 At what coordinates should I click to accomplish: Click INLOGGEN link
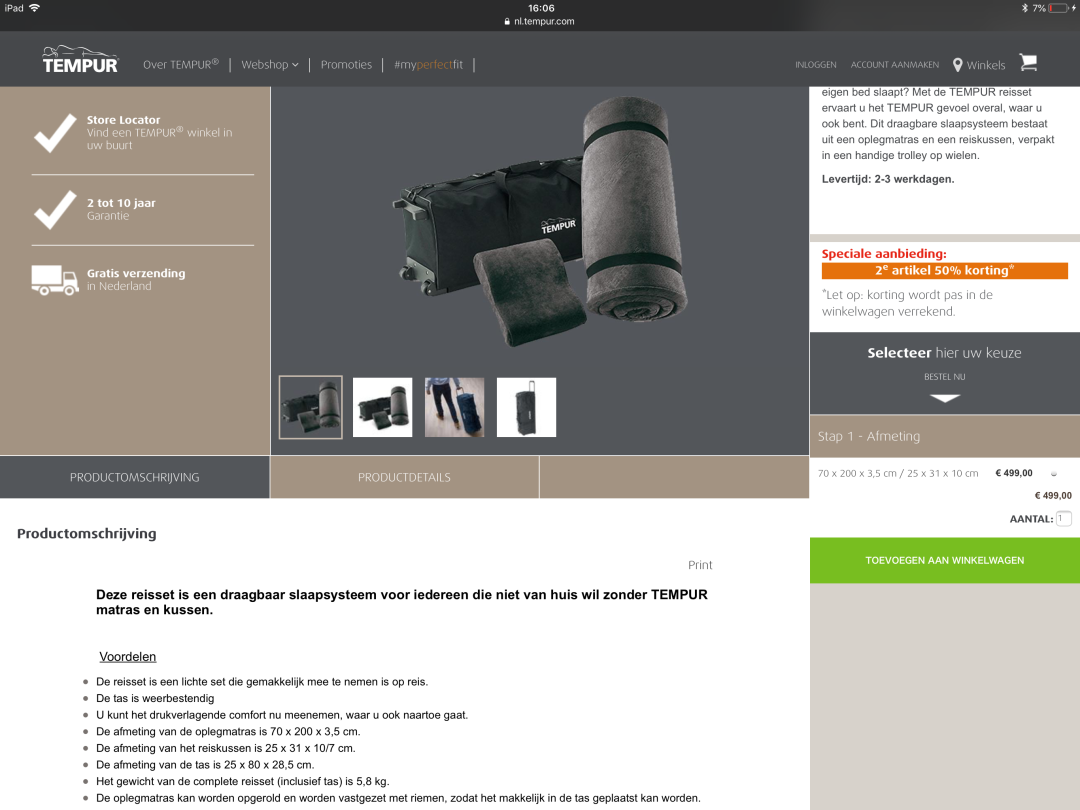[x=816, y=65]
